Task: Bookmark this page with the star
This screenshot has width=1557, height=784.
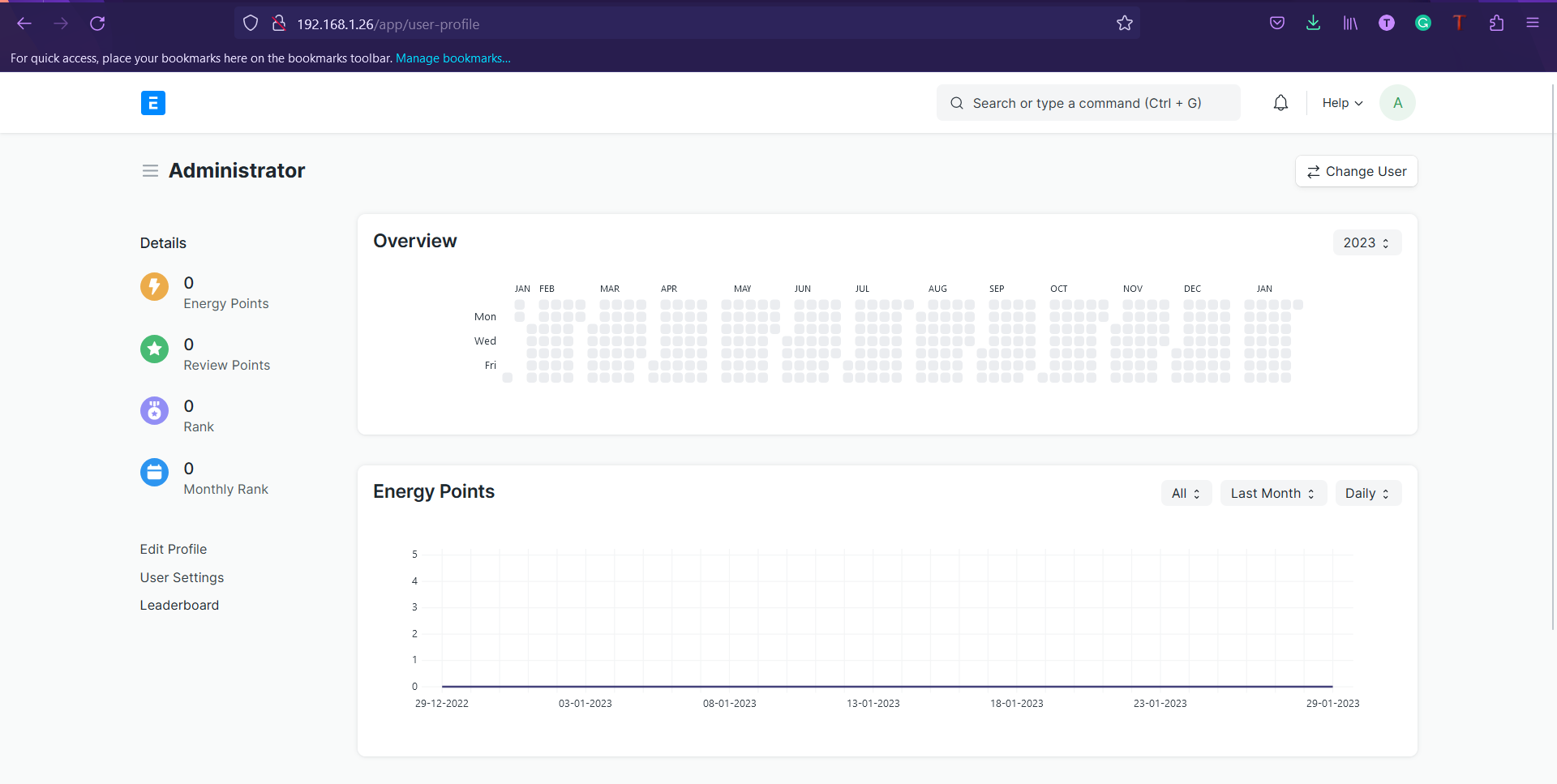Action: (x=1125, y=24)
